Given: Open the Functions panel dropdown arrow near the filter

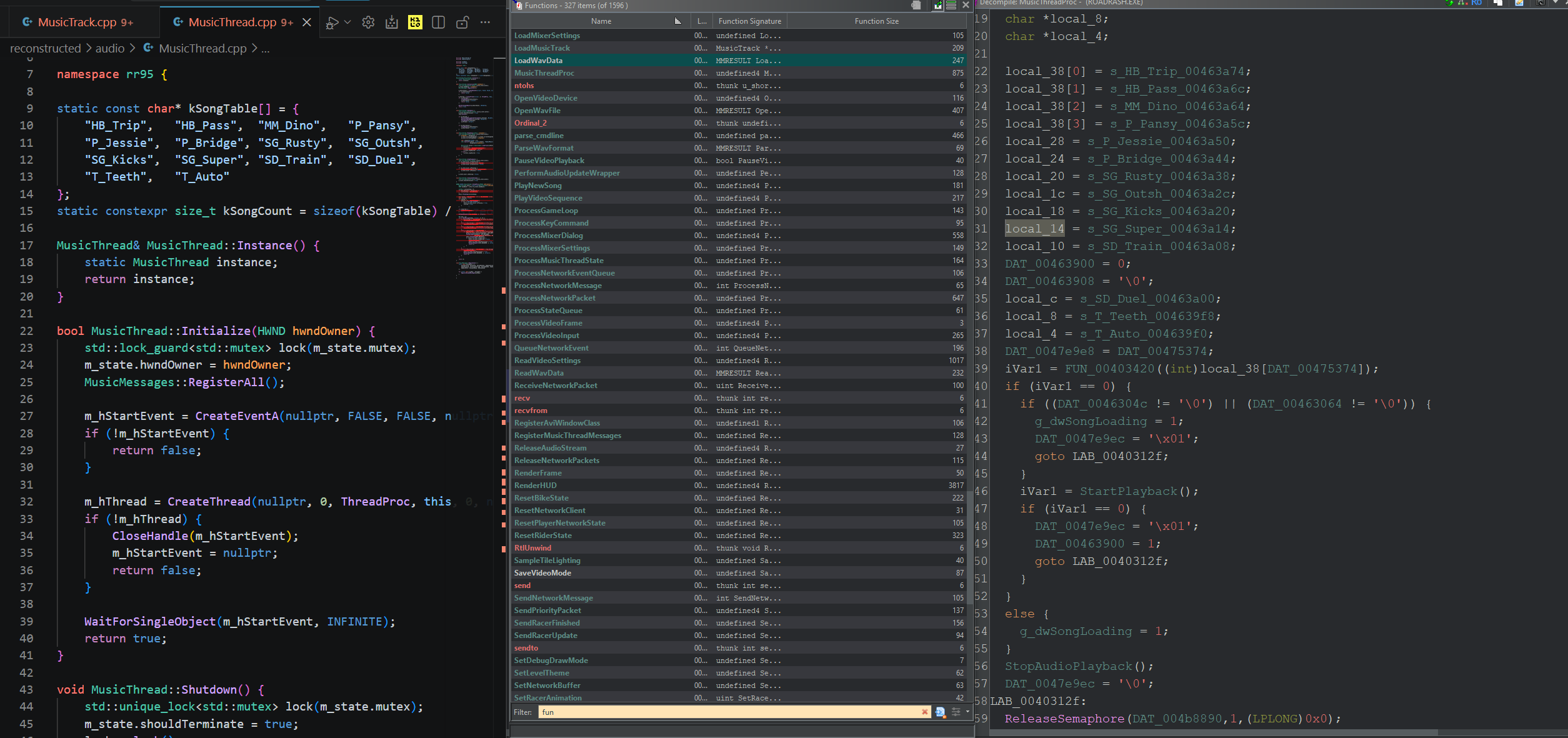Looking at the screenshot, I should coord(968,712).
